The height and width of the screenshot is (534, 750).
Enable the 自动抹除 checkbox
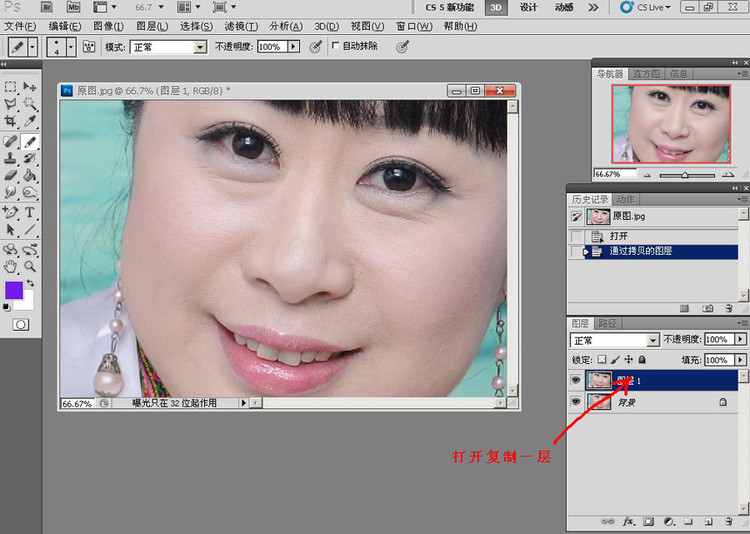pyautogui.click(x=335, y=46)
